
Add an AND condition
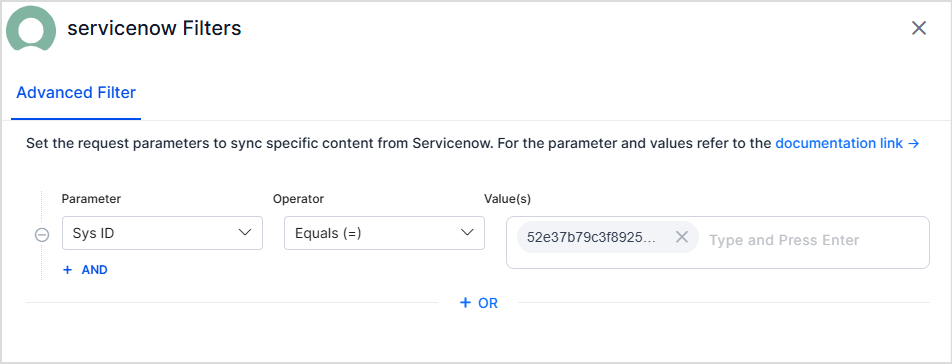[x=85, y=270]
